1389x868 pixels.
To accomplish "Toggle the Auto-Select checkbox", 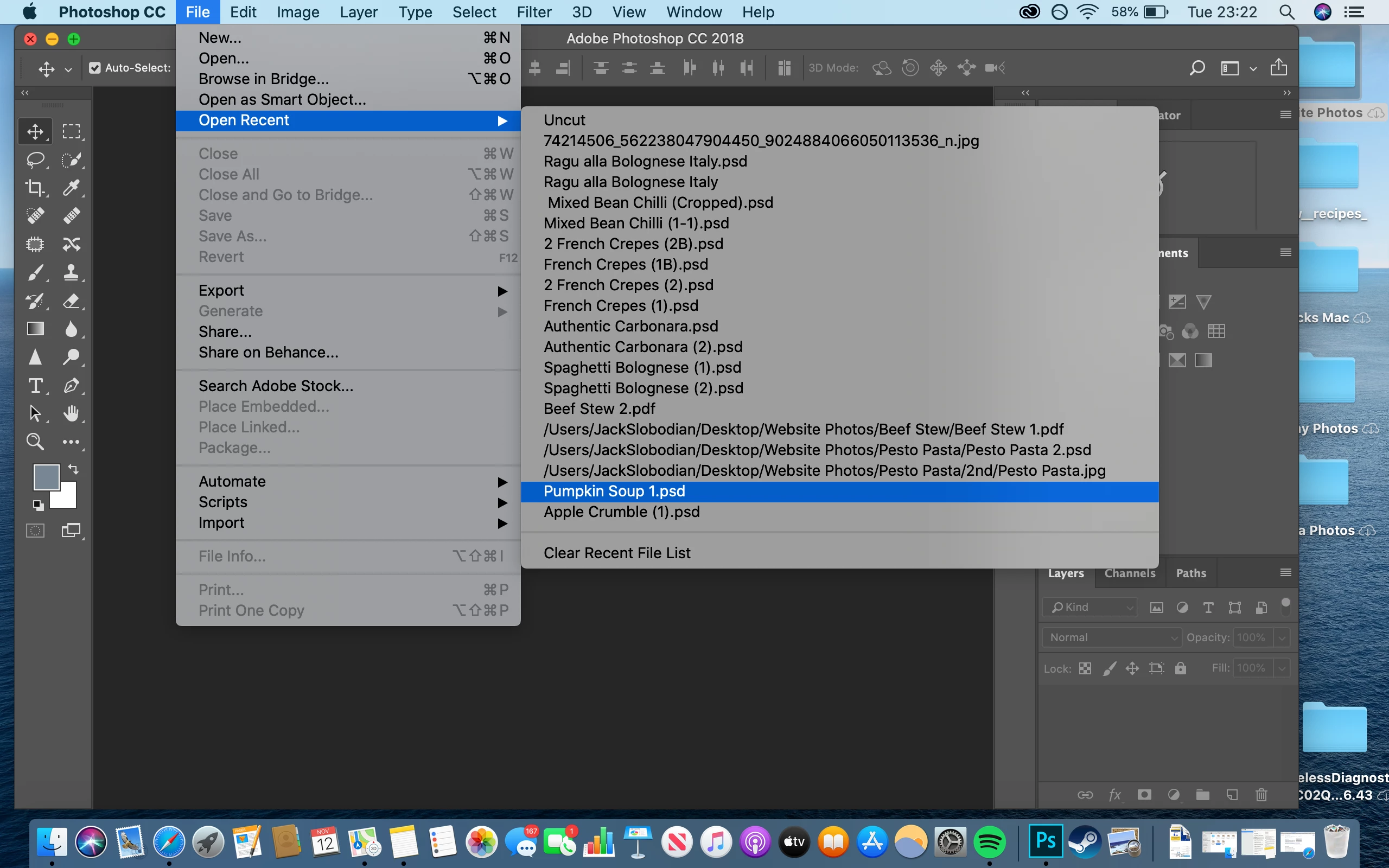I will (x=95, y=68).
